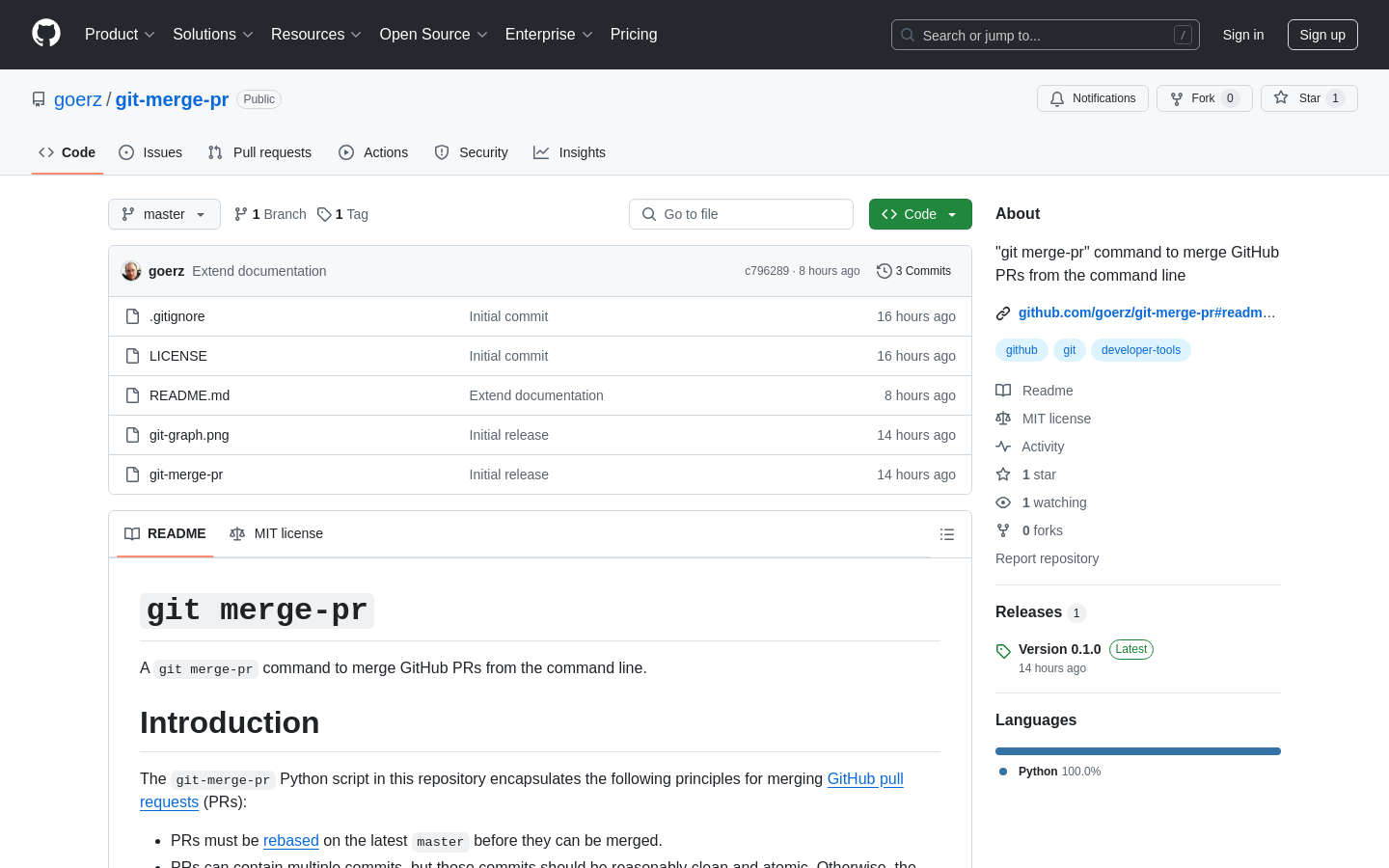
Task: Click the Python language color dot
Action: tap(1003, 772)
